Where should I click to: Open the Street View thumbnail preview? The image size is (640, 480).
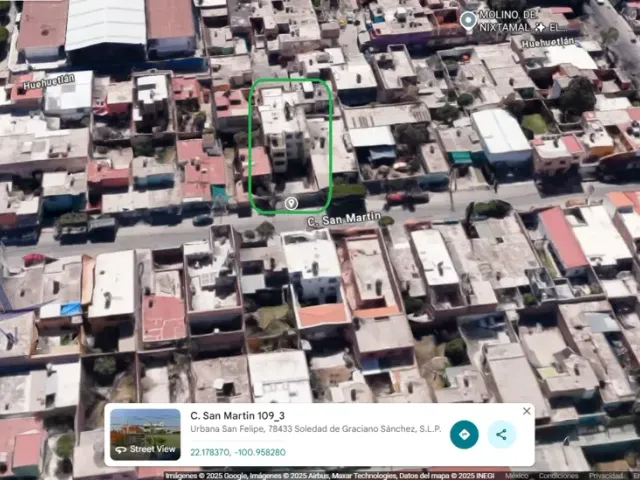tap(145, 434)
